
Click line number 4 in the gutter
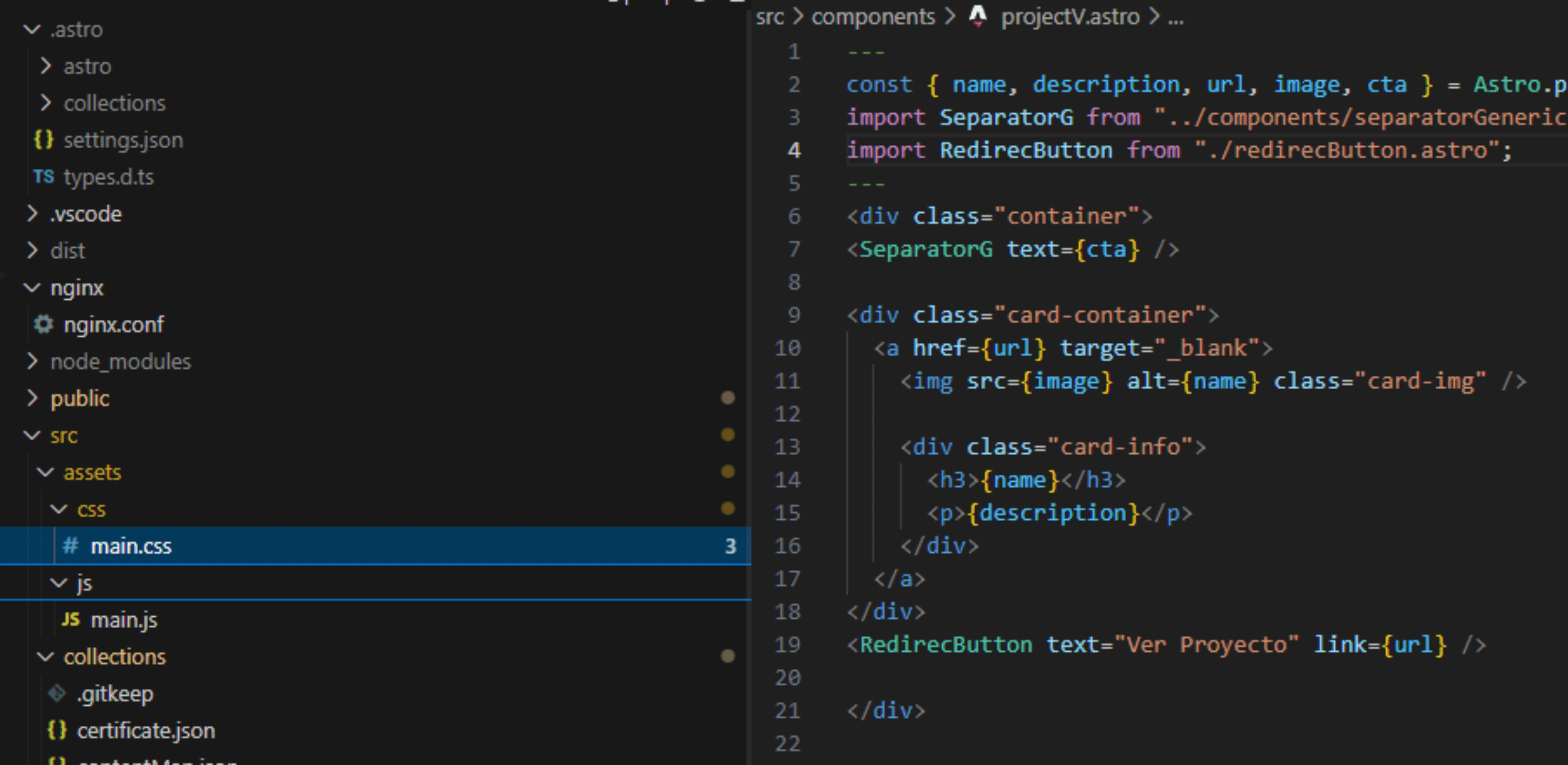[794, 150]
